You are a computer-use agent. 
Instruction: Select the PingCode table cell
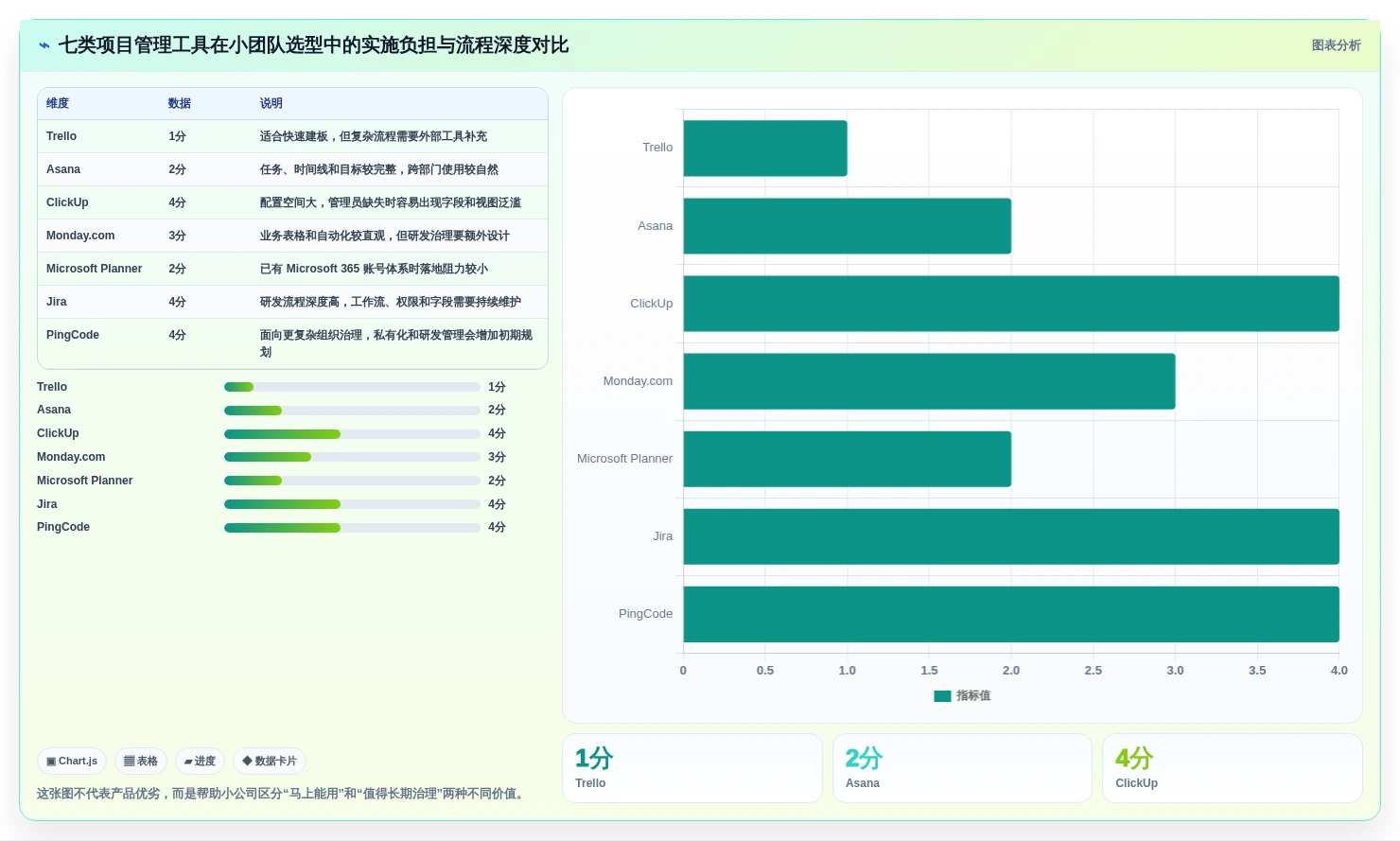tap(73, 335)
